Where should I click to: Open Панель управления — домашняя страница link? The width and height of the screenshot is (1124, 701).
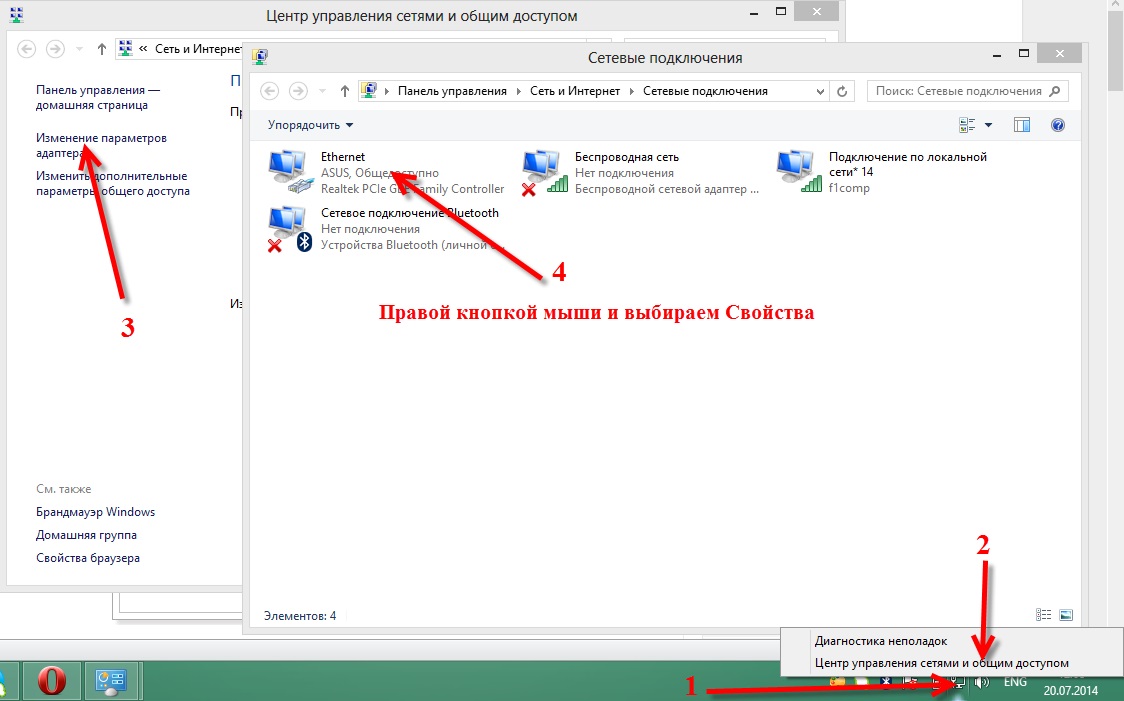[97, 97]
